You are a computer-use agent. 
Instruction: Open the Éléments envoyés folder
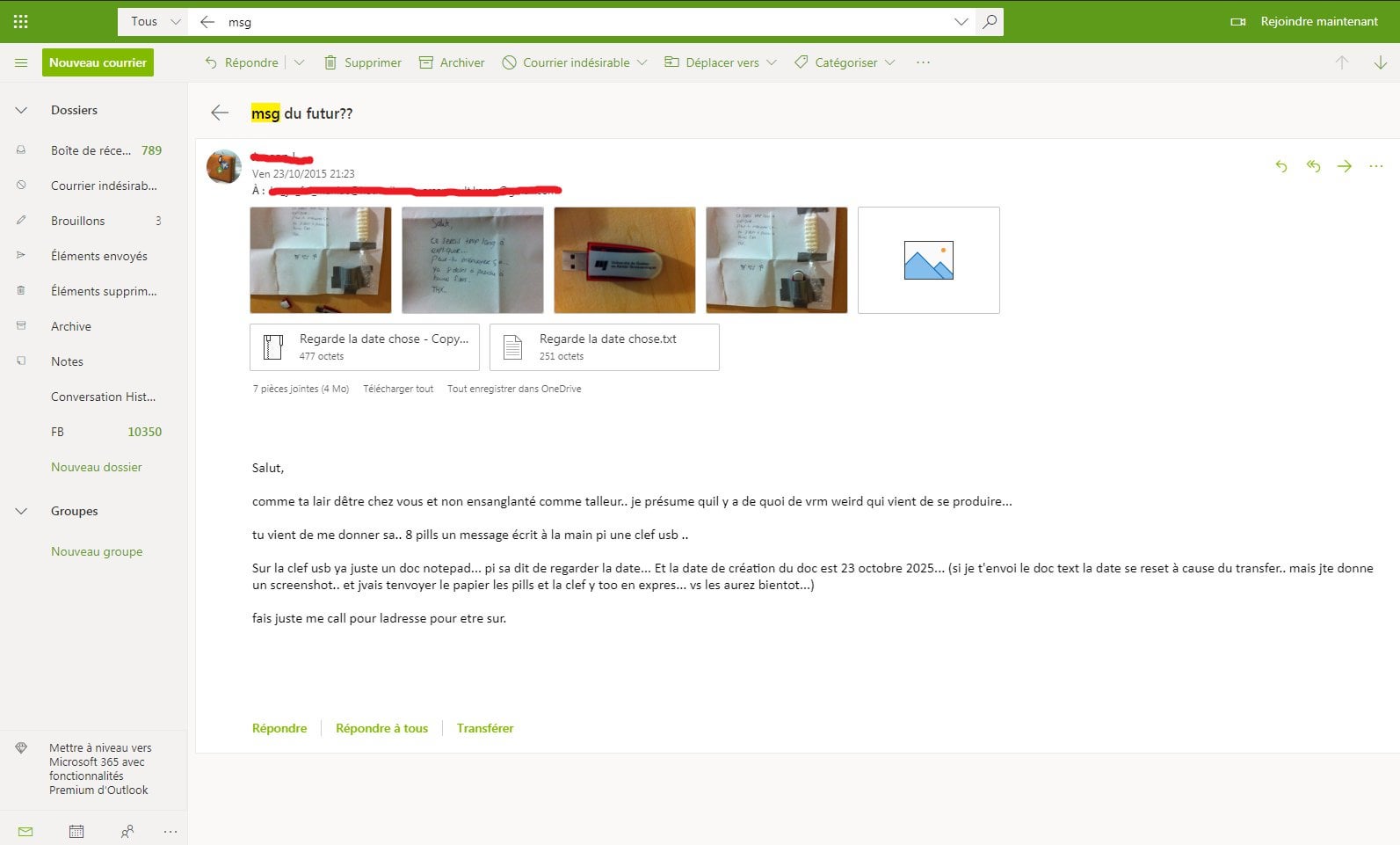point(98,256)
